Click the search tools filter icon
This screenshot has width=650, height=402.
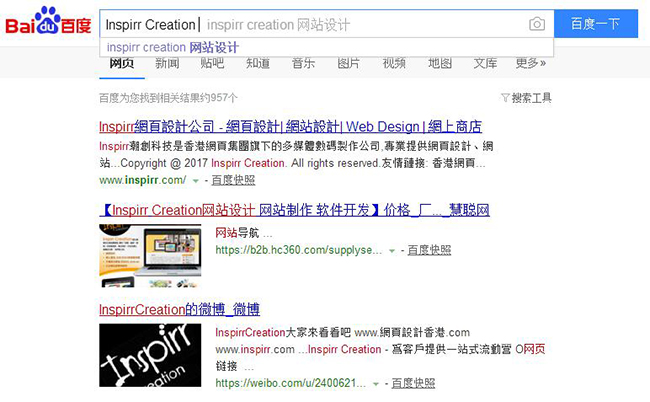tap(505, 98)
